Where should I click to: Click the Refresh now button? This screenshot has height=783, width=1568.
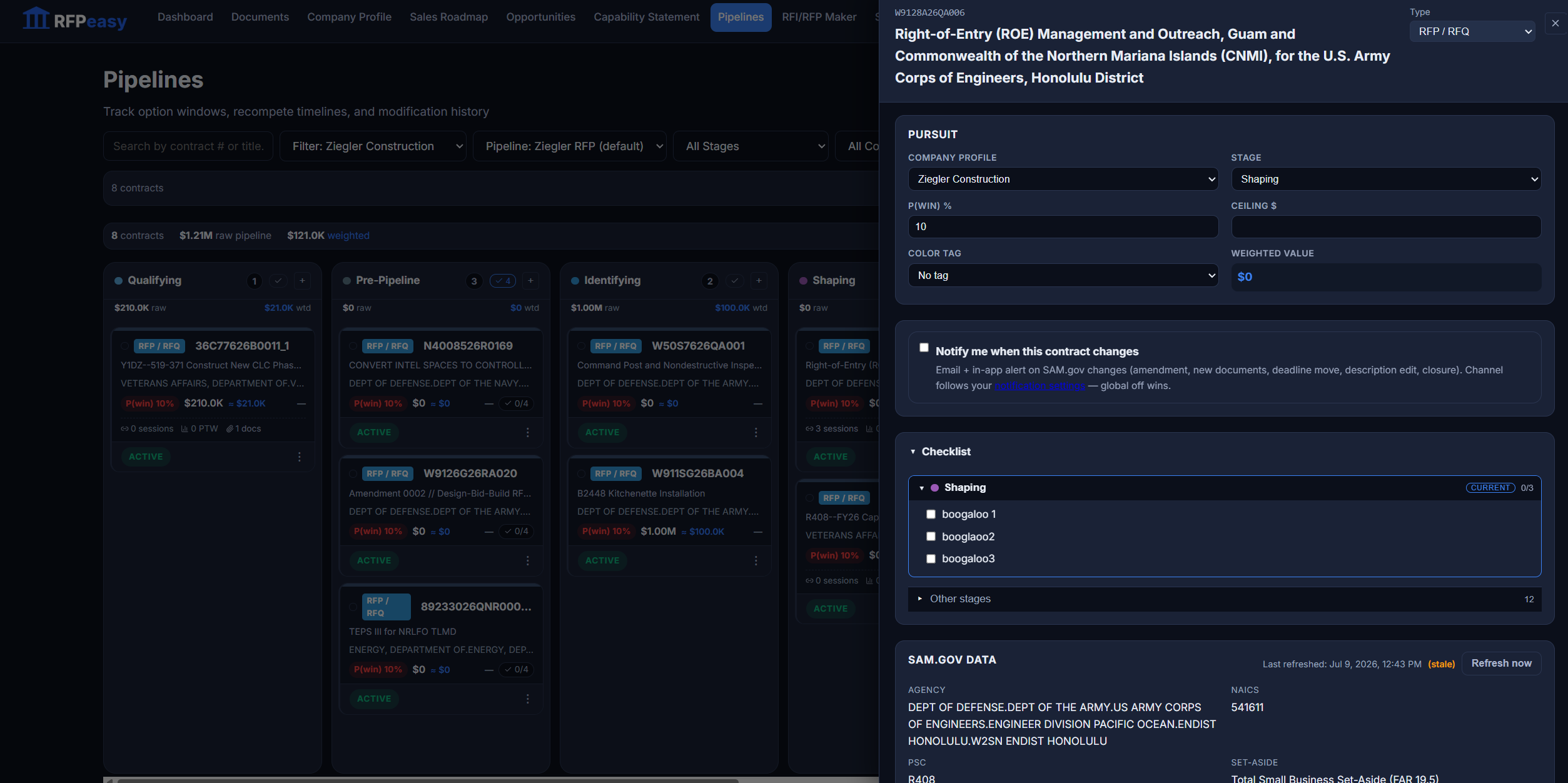(x=1501, y=664)
